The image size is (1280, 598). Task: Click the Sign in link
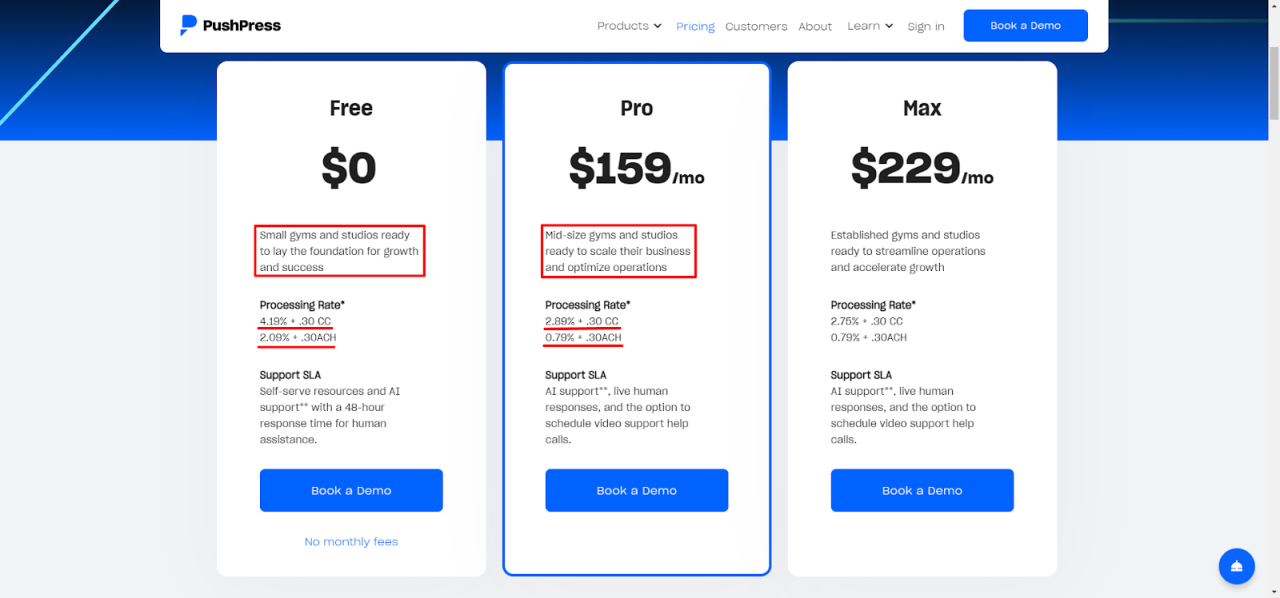coord(926,27)
